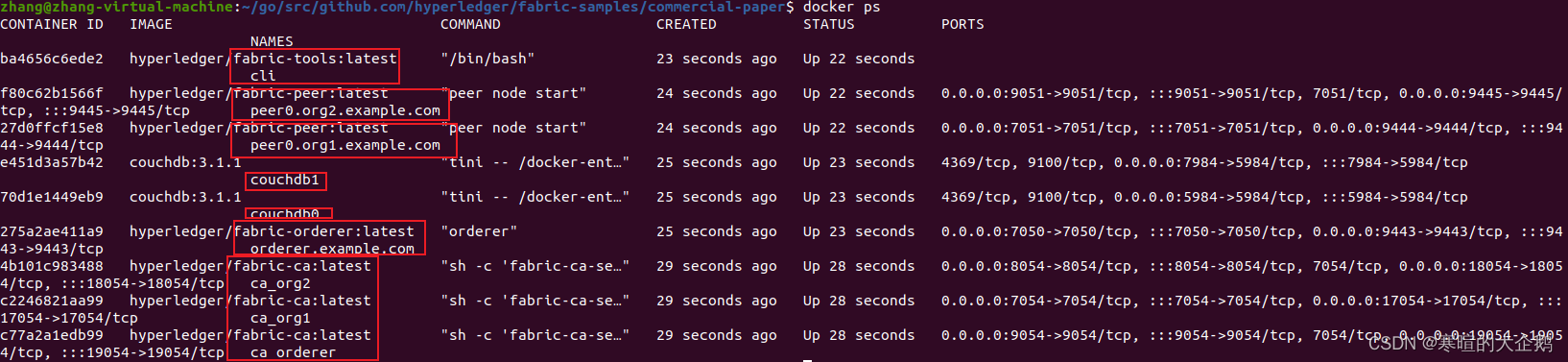Click the container name ca_org2
The height and width of the screenshot is (362, 1568).
click(280, 283)
